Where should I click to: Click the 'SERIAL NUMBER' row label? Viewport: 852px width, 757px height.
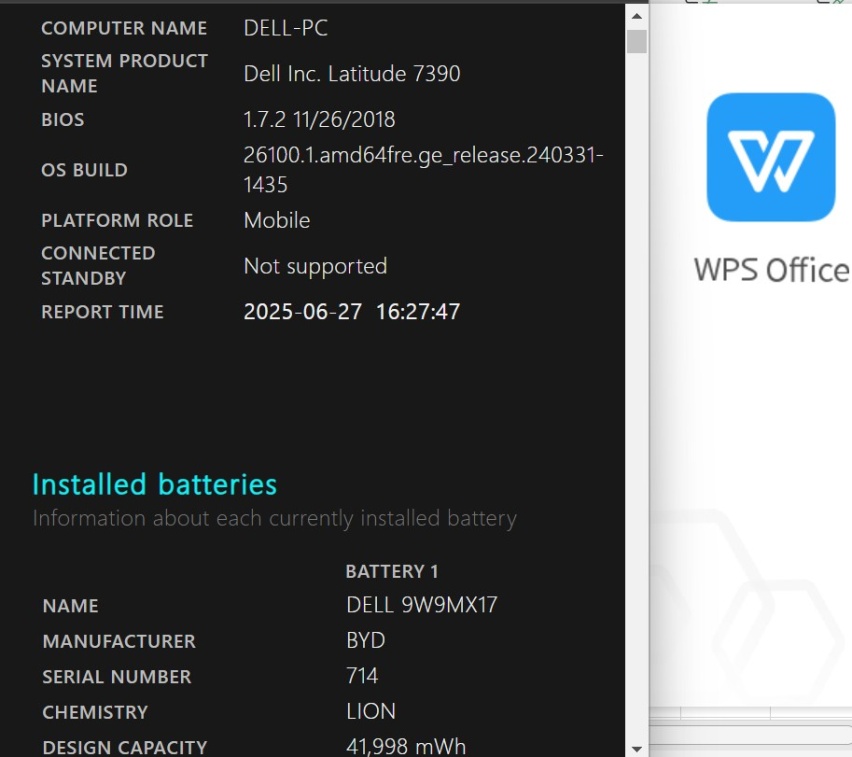(117, 677)
